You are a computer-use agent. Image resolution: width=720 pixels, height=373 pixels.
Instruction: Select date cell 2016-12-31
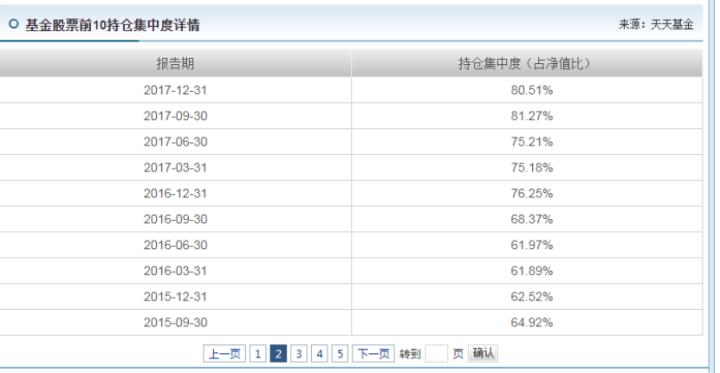pos(175,193)
